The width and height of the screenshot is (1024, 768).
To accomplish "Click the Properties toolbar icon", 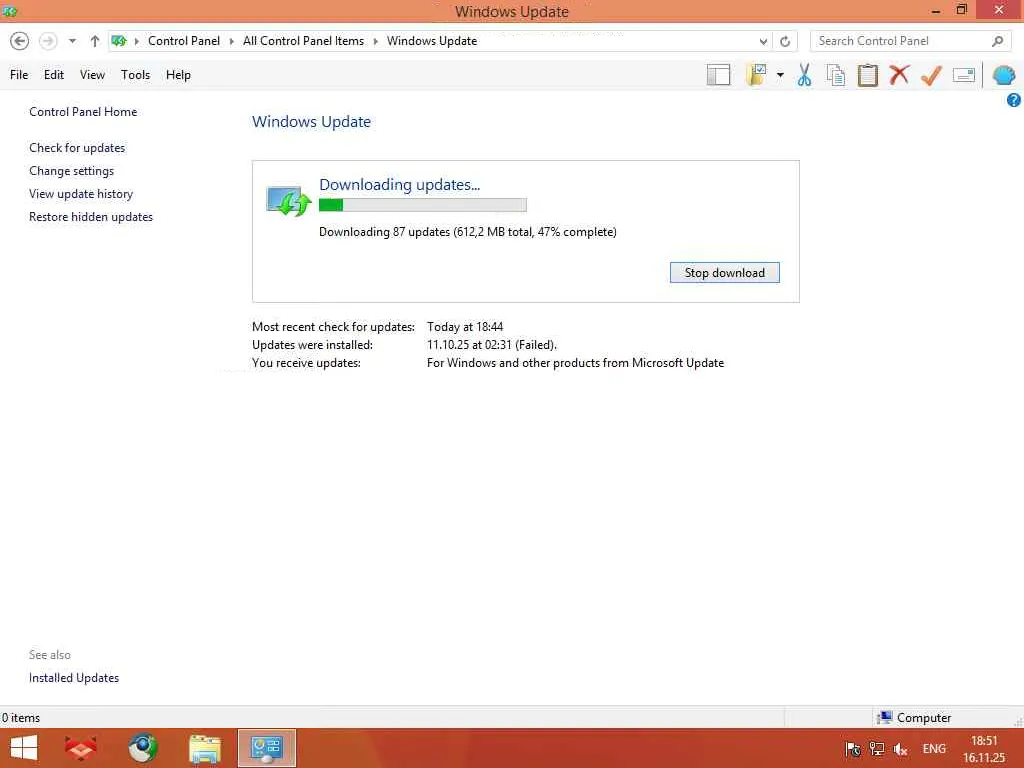I will [x=964, y=75].
